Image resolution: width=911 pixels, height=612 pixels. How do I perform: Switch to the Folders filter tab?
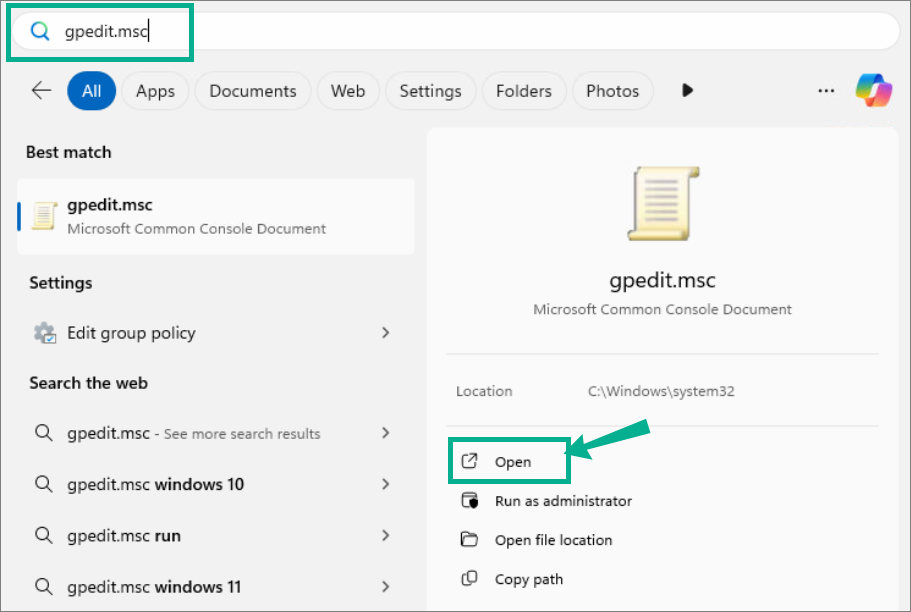pos(523,91)
